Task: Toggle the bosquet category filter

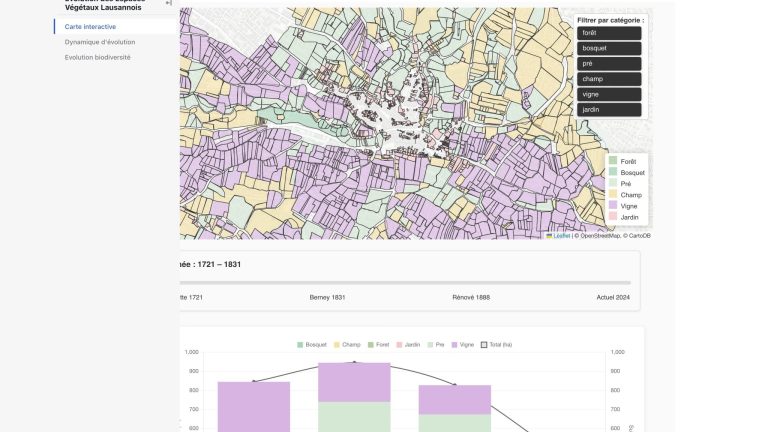Action: point(608,48)
